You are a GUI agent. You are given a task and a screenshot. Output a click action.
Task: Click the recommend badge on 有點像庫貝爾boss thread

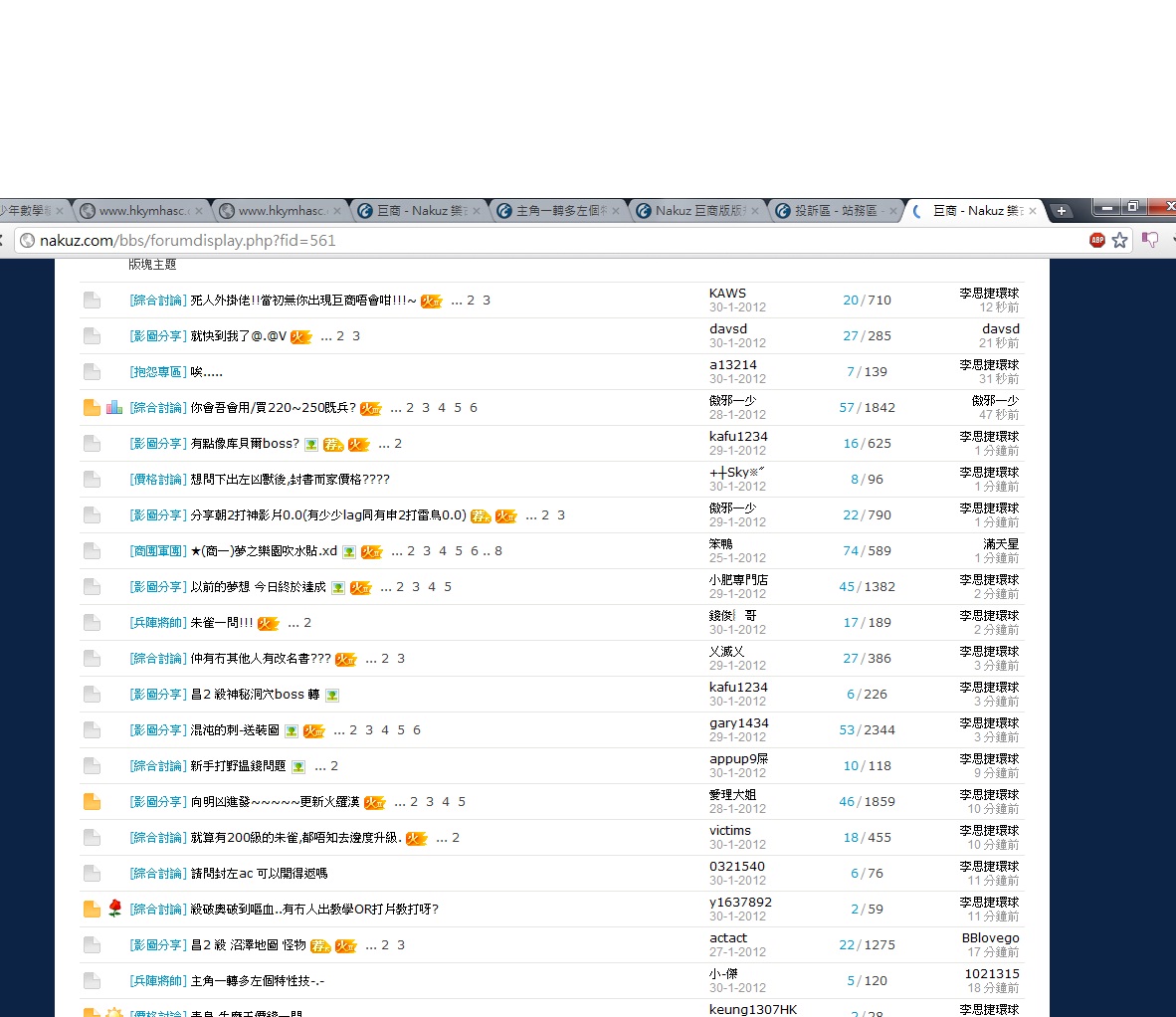333,445
